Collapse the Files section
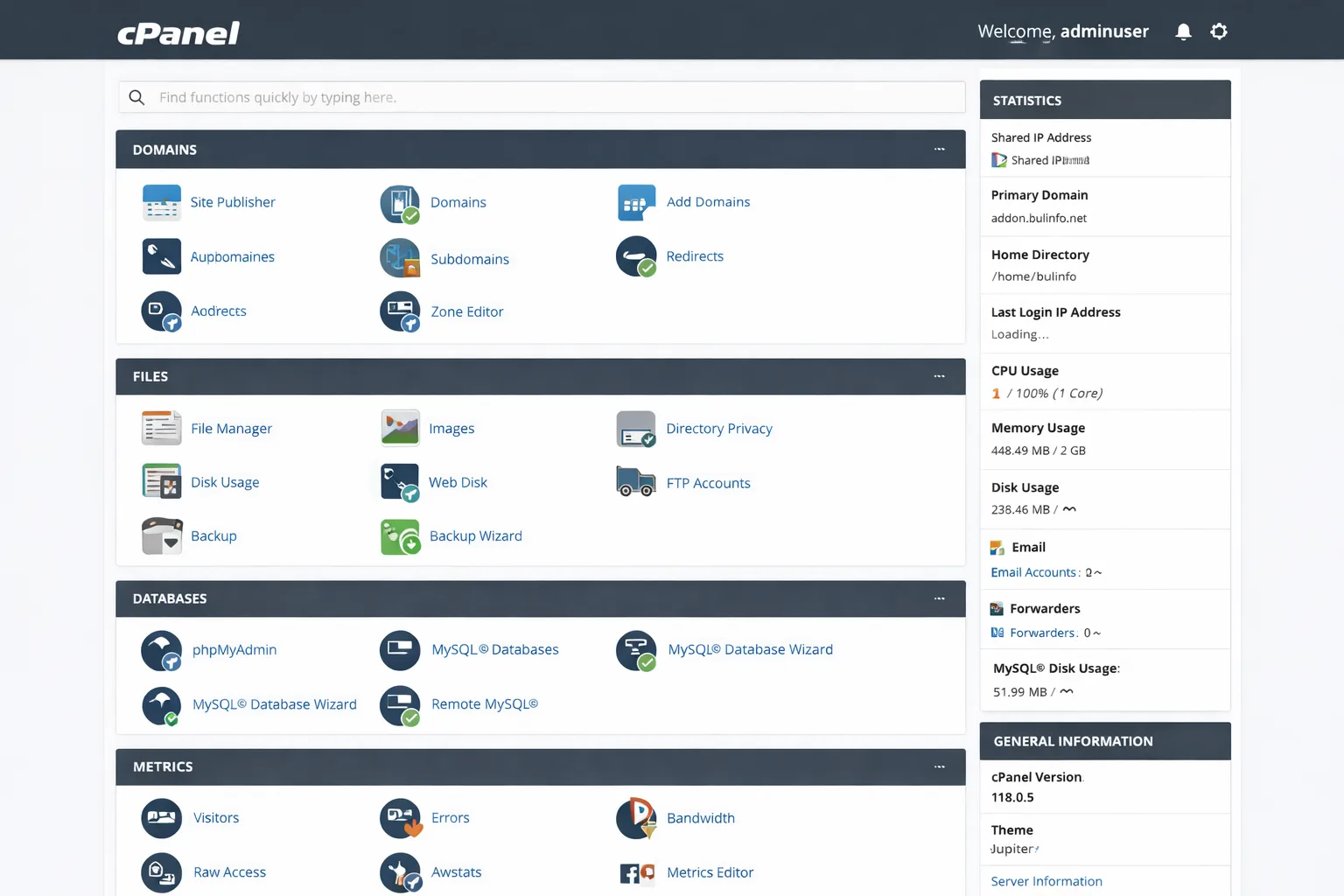Screen dimensions: 1344x896 [x=939, y=376]
